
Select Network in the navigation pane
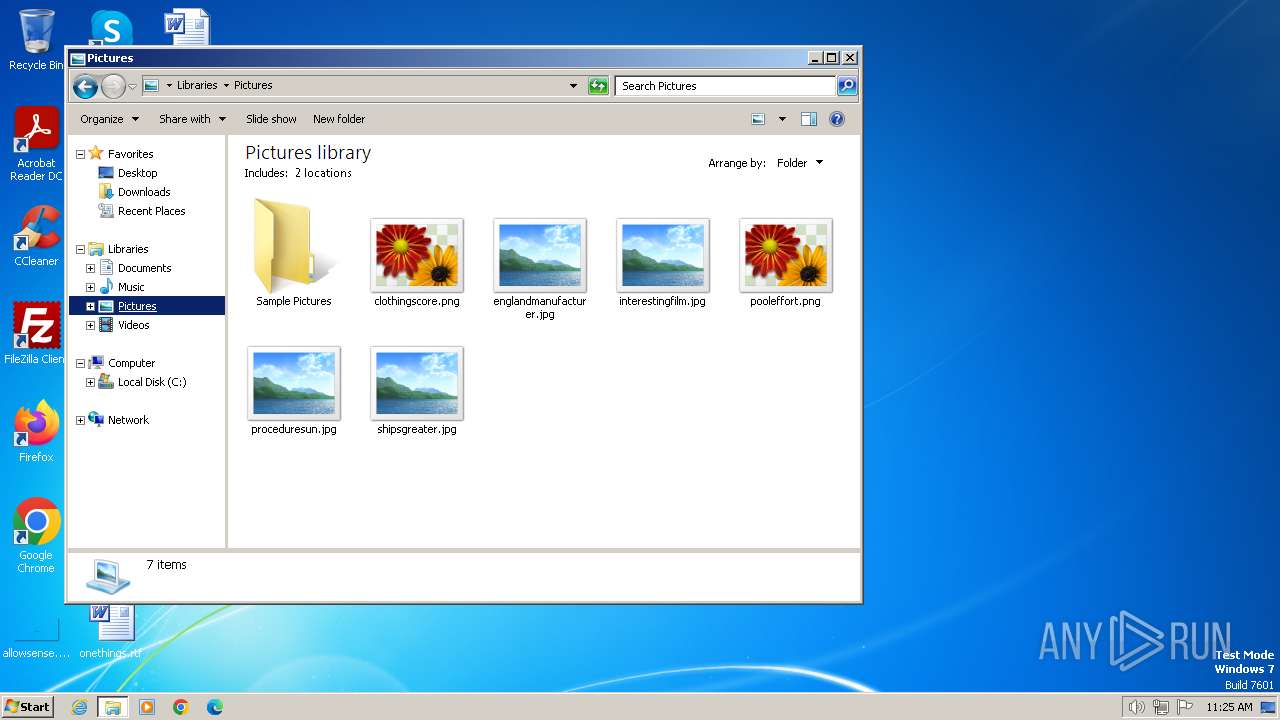(128, 420)
